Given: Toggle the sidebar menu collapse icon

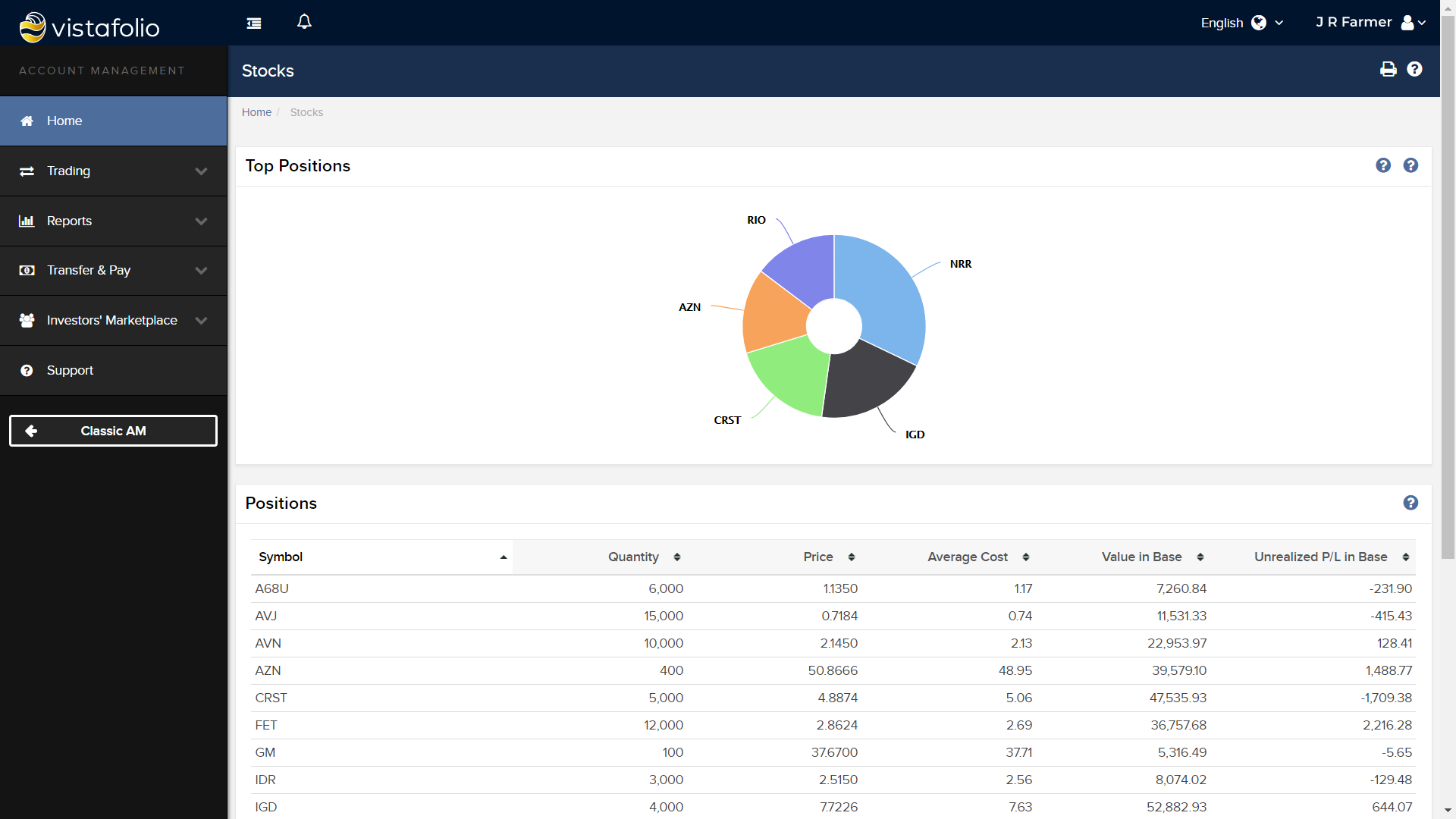Looking at the screenshot, I should (254, 24).
